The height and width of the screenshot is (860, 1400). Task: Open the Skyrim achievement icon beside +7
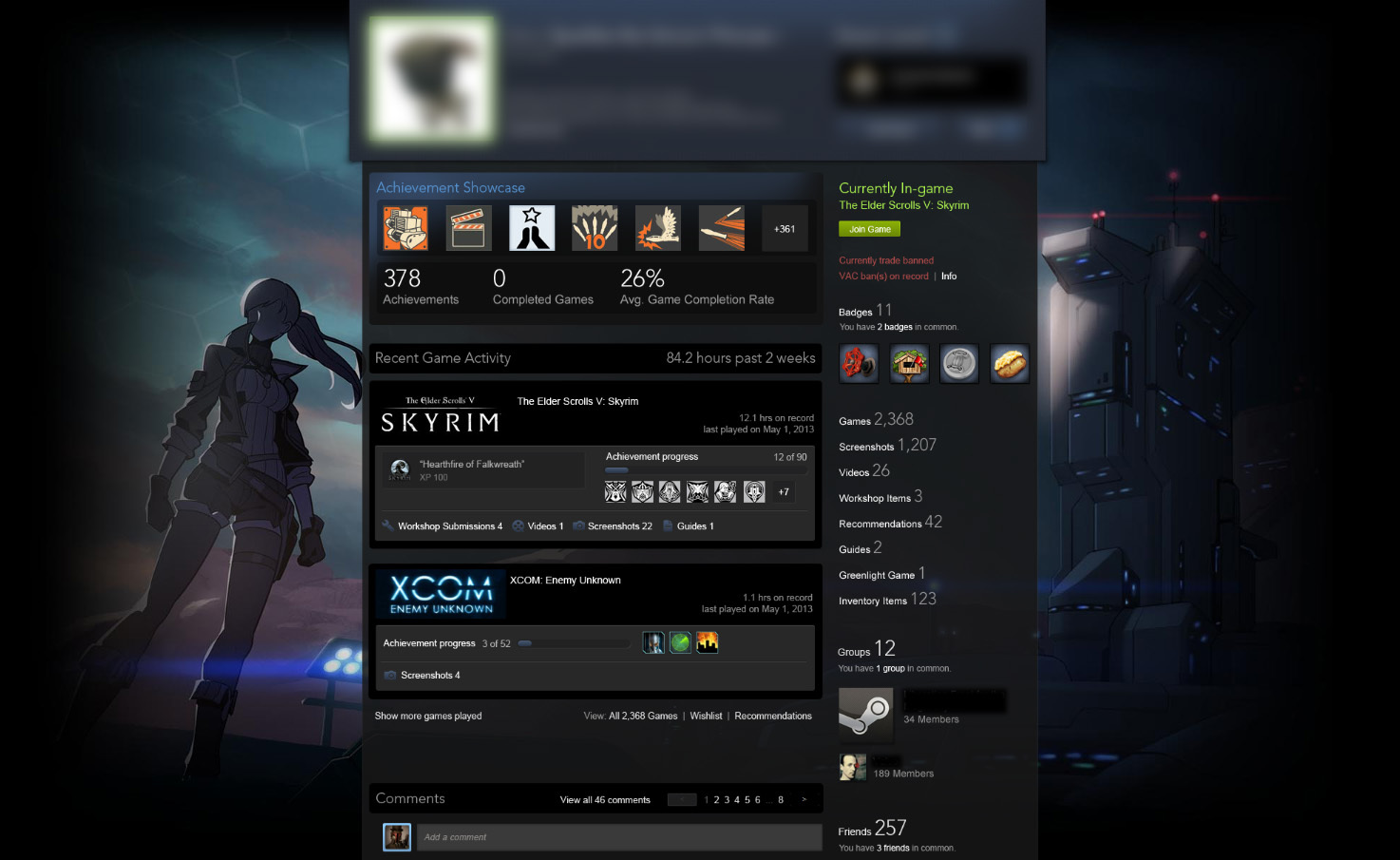(755, 491)
